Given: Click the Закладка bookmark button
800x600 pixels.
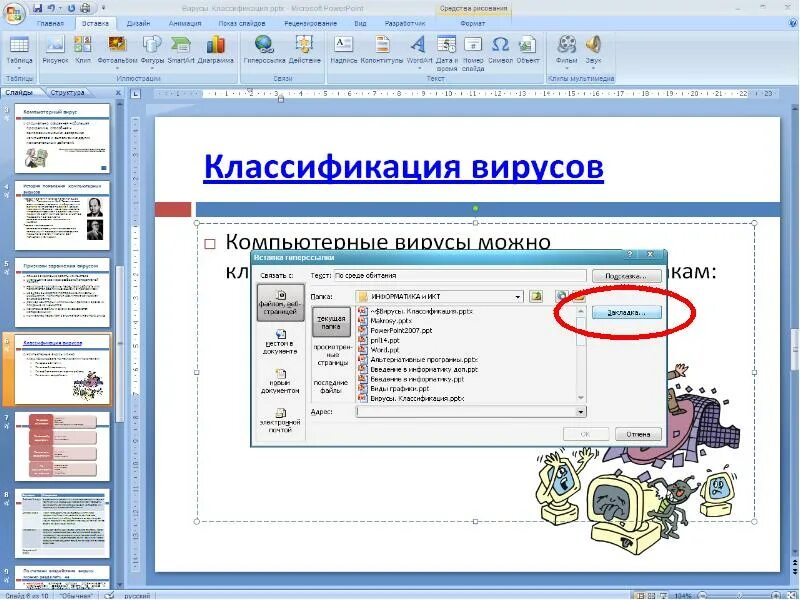Looking at the screenshot, I should click(x=627, y=312).
